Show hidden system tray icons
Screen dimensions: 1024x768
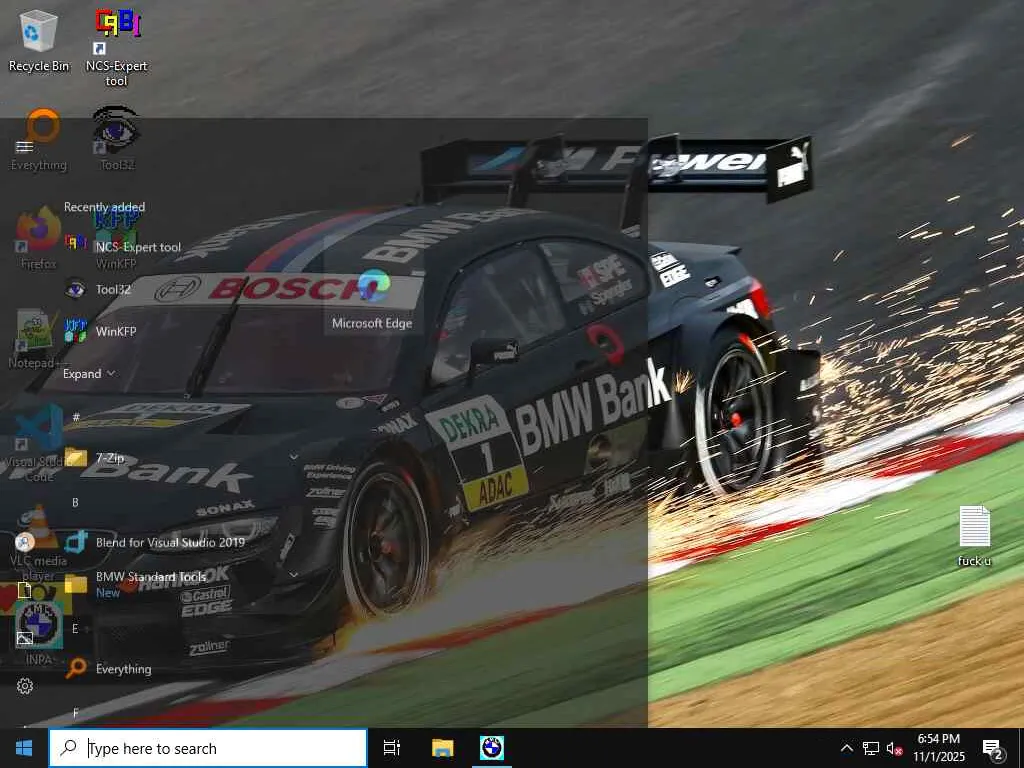coord(846,748)
